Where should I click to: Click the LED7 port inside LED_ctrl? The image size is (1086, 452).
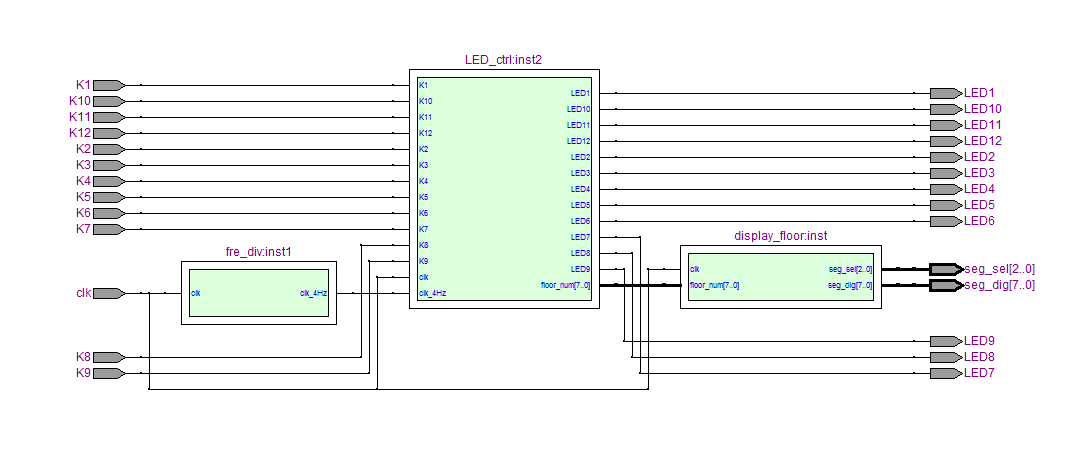(x=580, y=237)
